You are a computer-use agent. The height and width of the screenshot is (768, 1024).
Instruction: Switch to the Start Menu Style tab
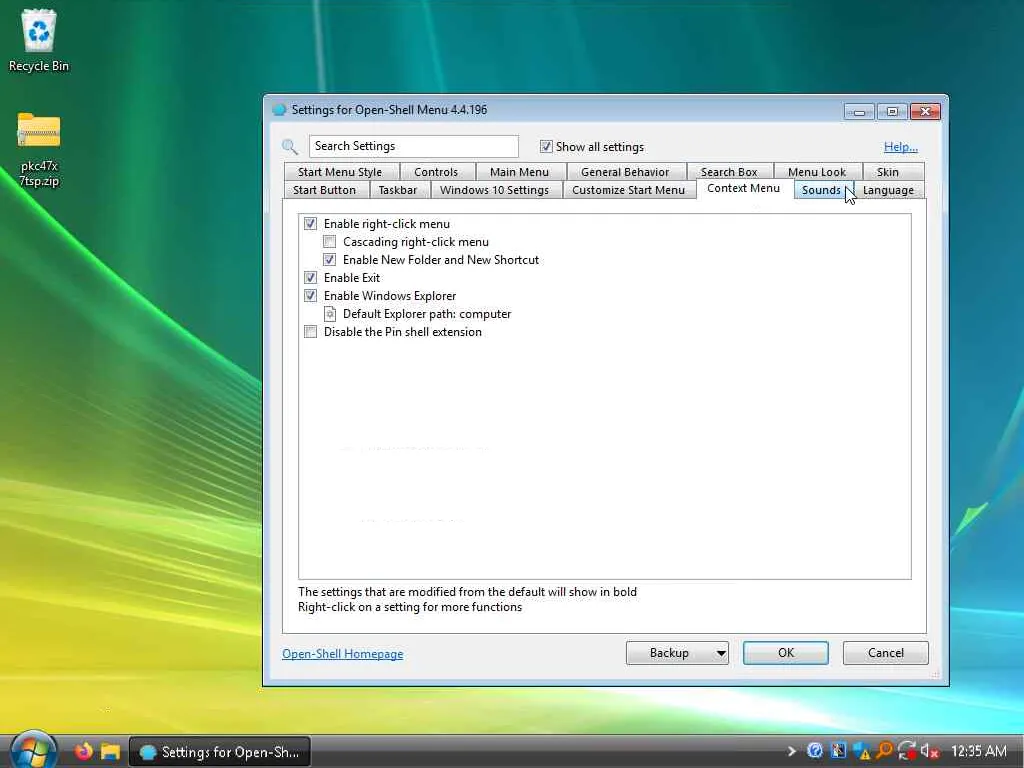point(340,172)
